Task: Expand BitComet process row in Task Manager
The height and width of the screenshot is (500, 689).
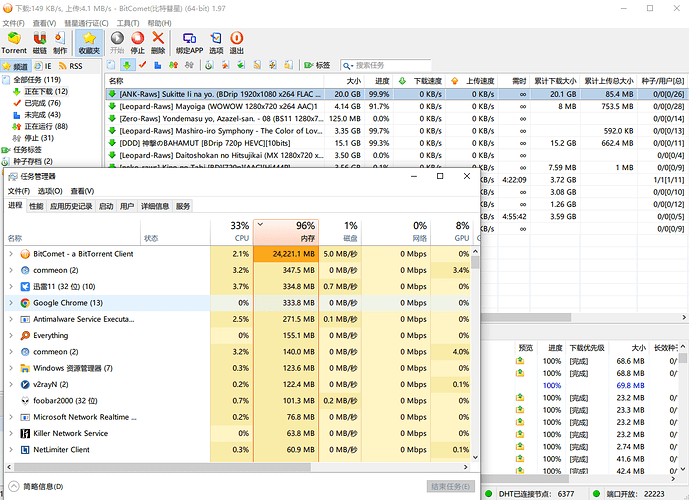Action: [11, 254]
